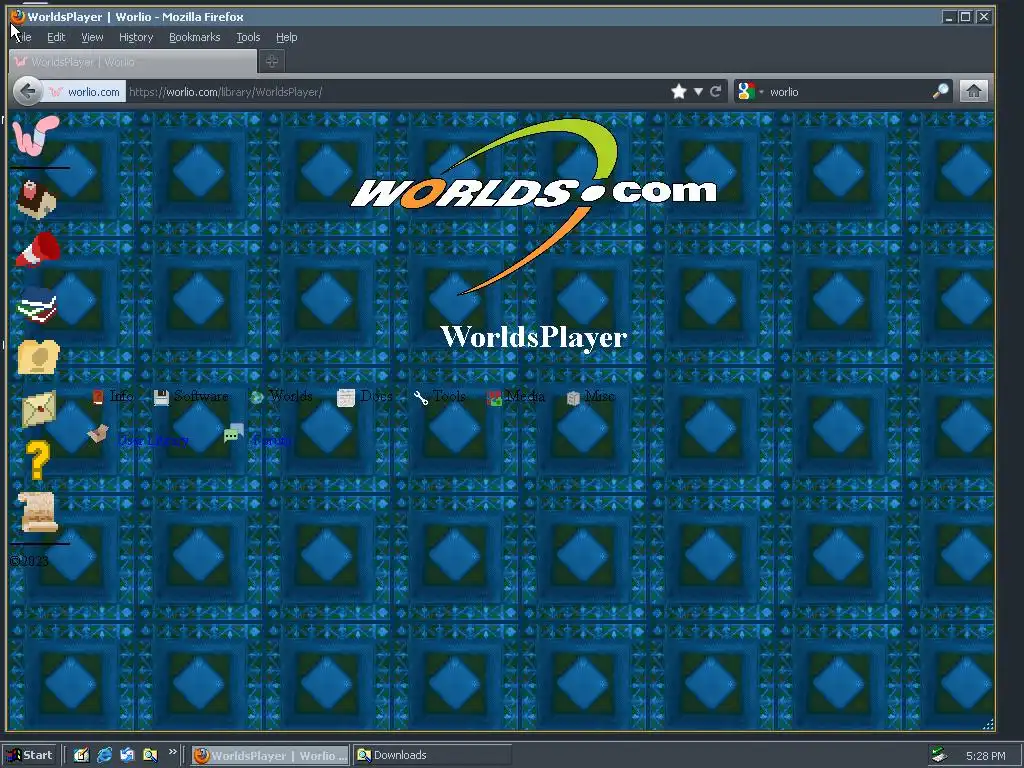Click the 5:28 PM clock

click(x=985, y=756)
